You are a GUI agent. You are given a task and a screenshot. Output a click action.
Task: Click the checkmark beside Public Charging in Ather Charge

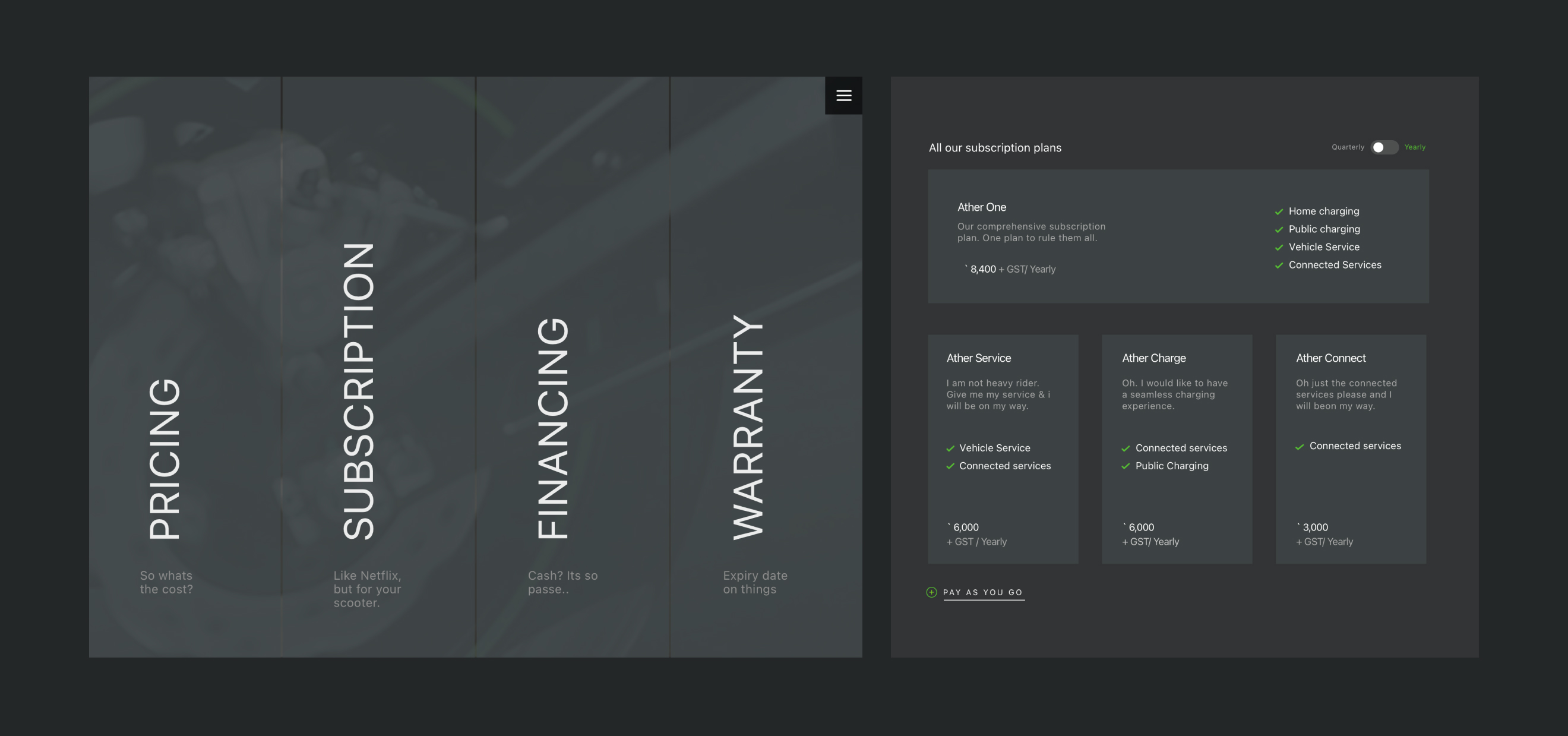pyautogui.click(x=1126, y=466)
